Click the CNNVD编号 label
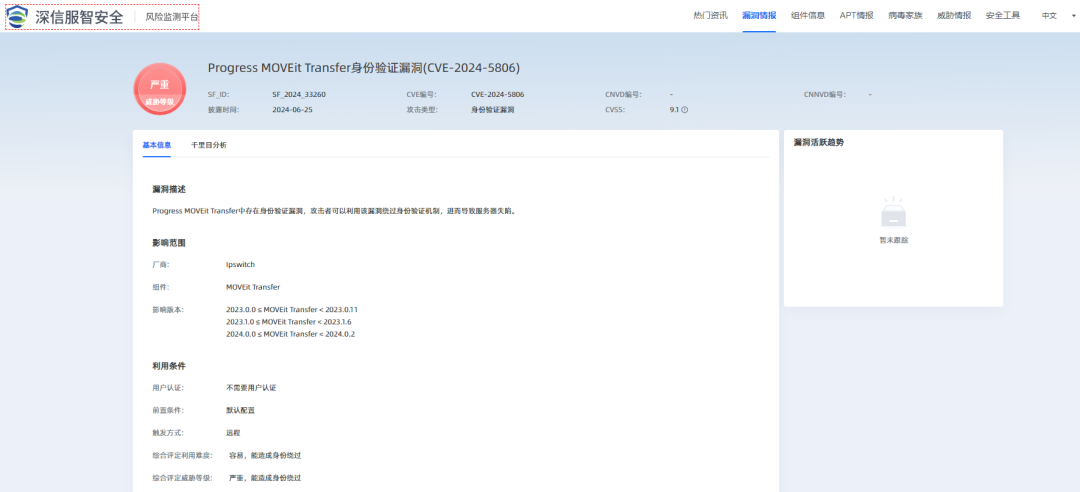 click(x=824, y=94)
